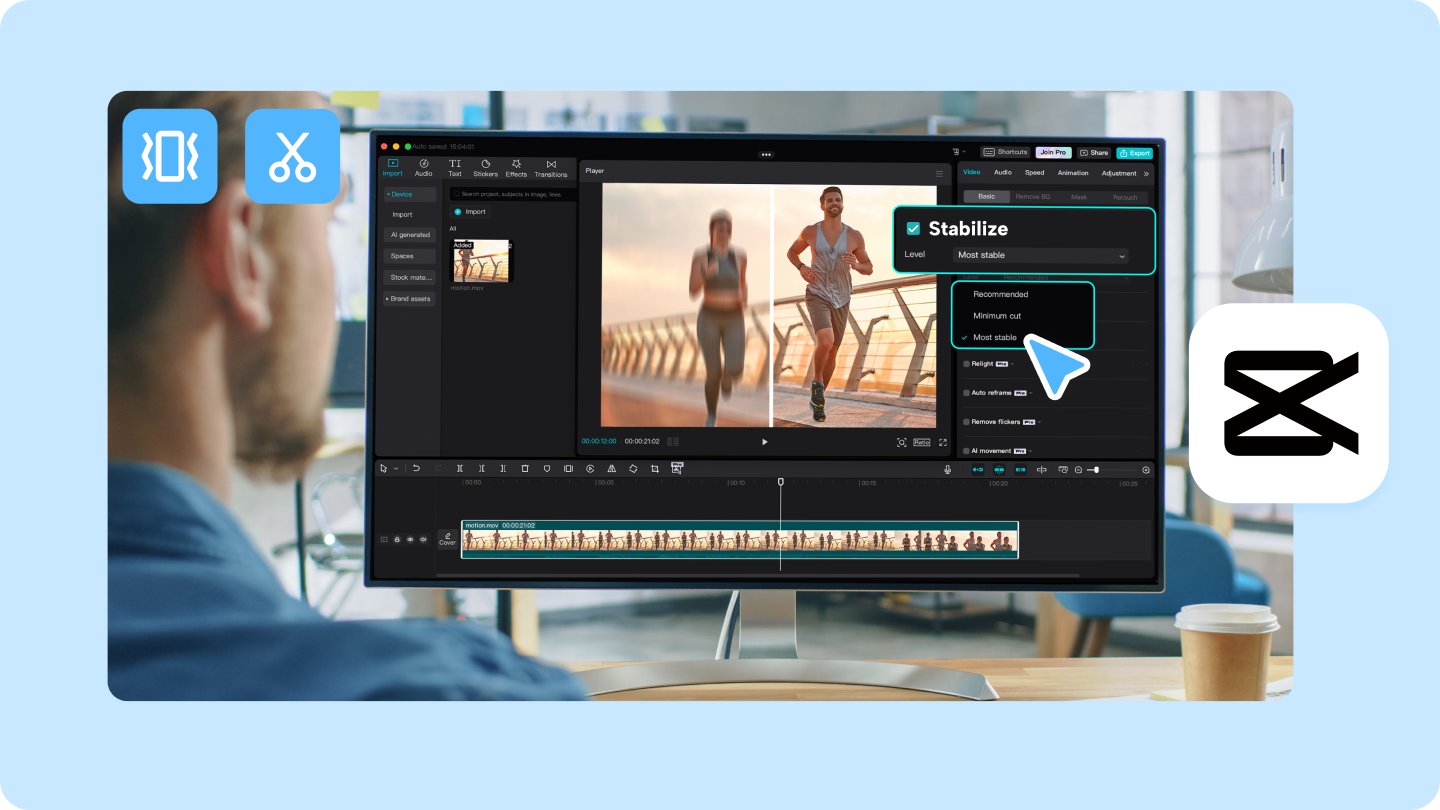
Task: Expand the Brand assets sidebar item
Action: [x=409, y=299]
